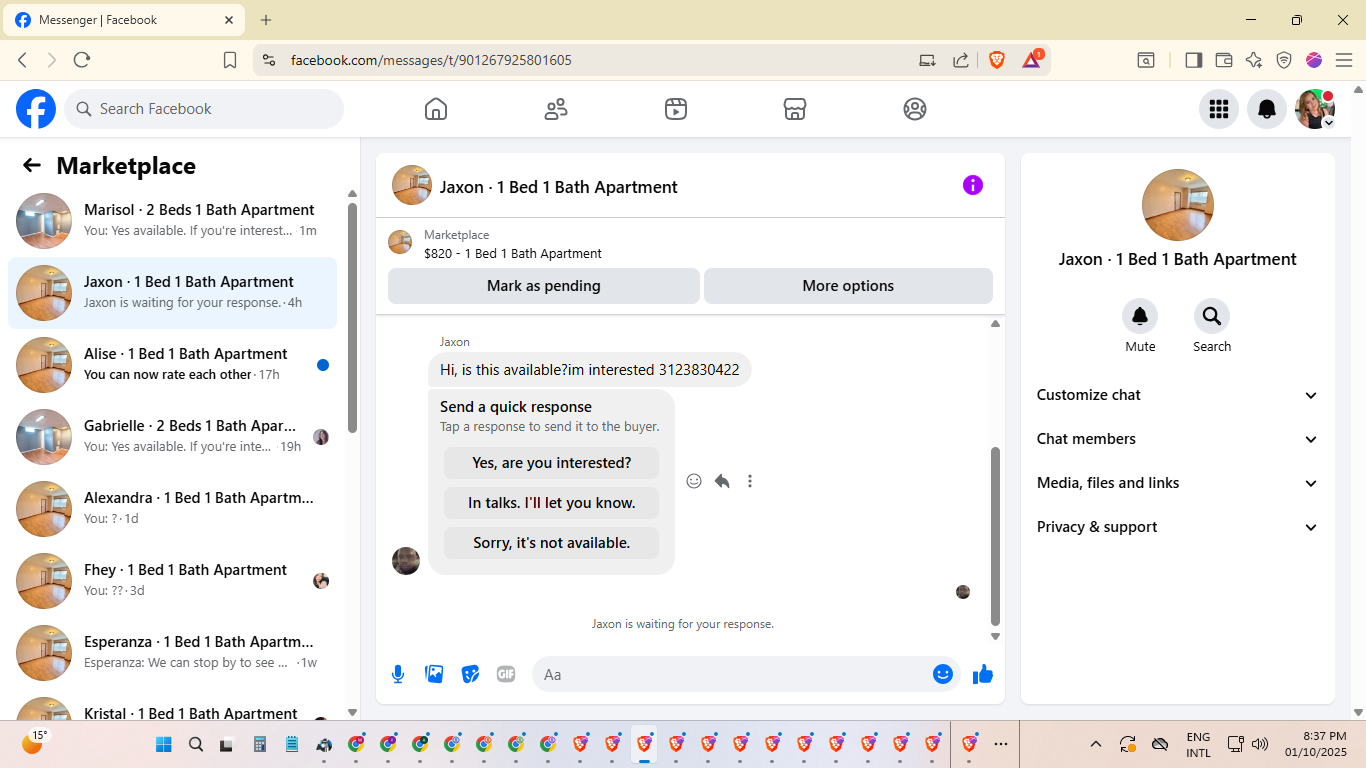Open the Brave Leo AI sparkle icon
This screenshot has width=1366, height=768.
click(1254, 60)
